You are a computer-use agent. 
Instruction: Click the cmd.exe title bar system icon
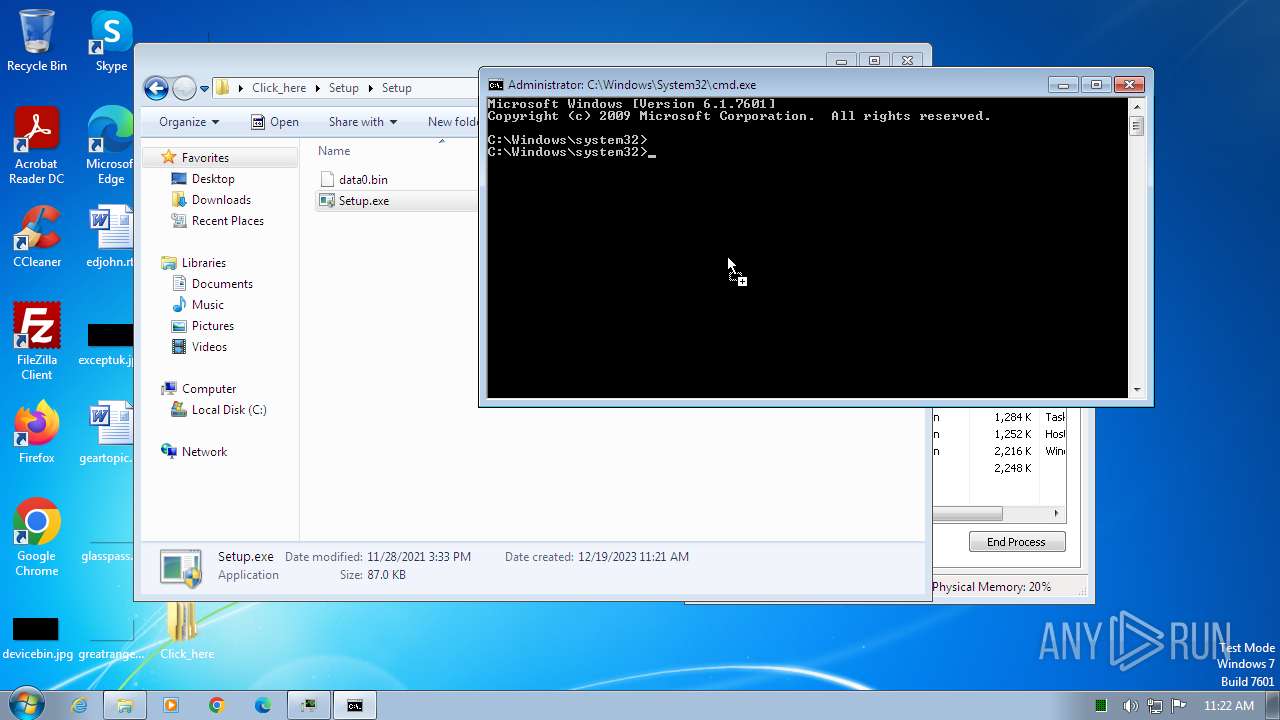495,85
